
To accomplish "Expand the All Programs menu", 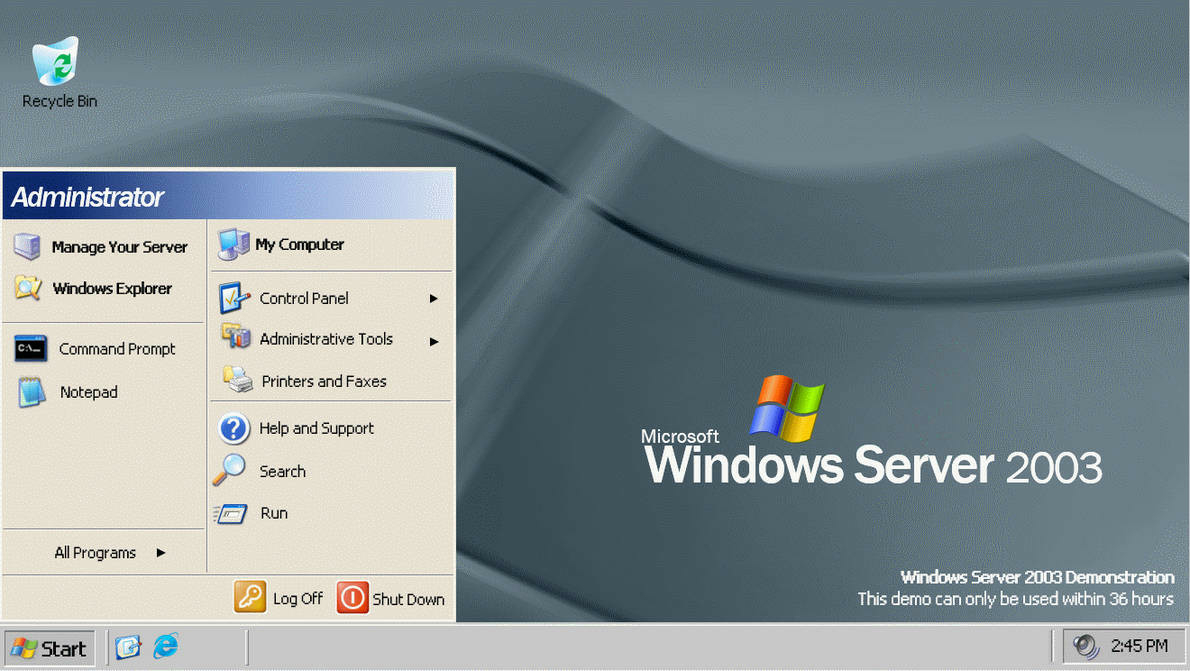I will point(95,552).
